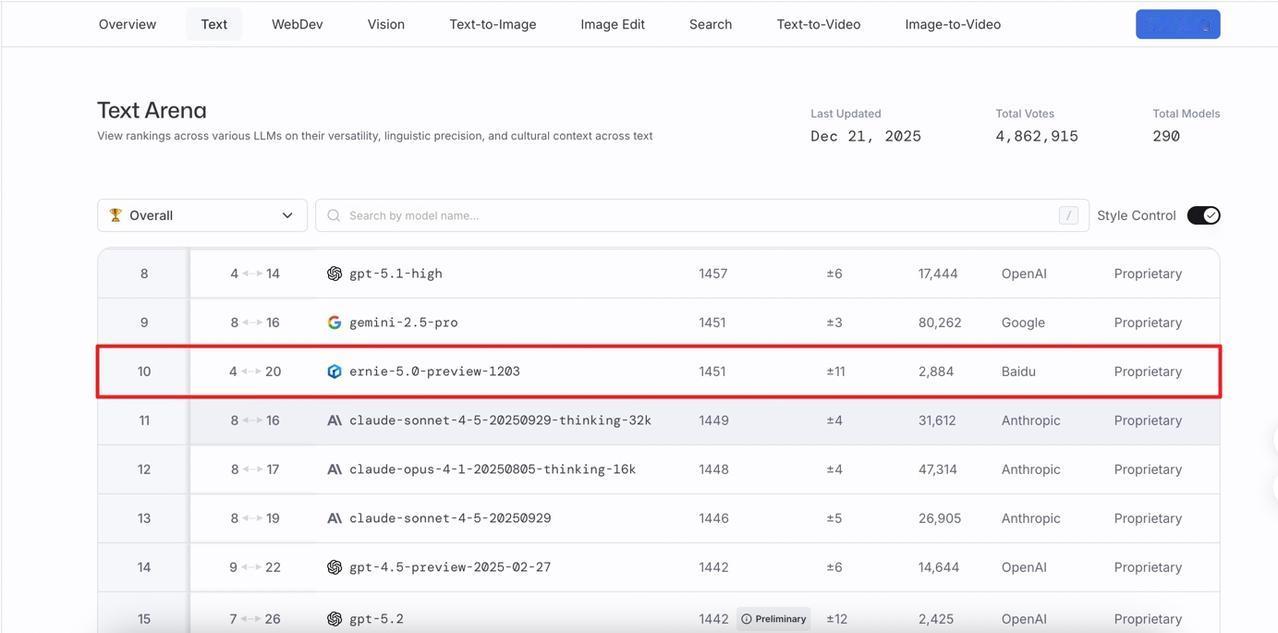Click the trophy icon in the Overall selector
The image size is (1278, 633).
[115, 216]
